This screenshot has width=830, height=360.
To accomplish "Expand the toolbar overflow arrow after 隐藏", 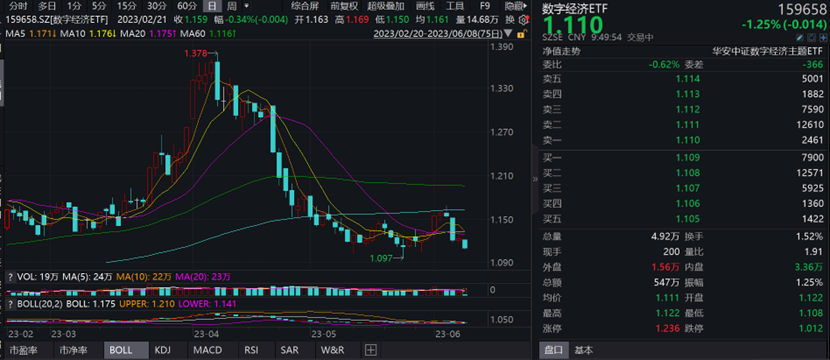I will [525, 6].
